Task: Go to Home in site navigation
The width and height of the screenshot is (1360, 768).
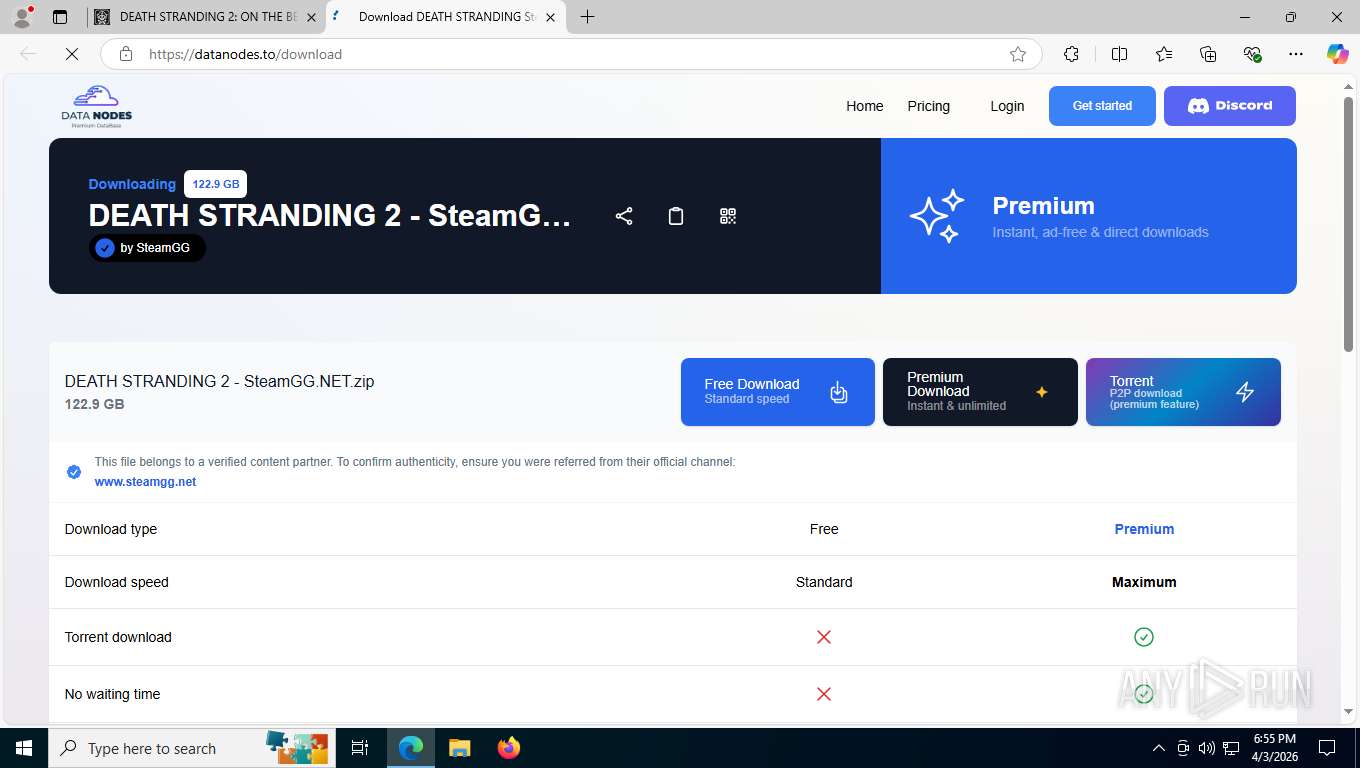Action: [x=865, y=106]
